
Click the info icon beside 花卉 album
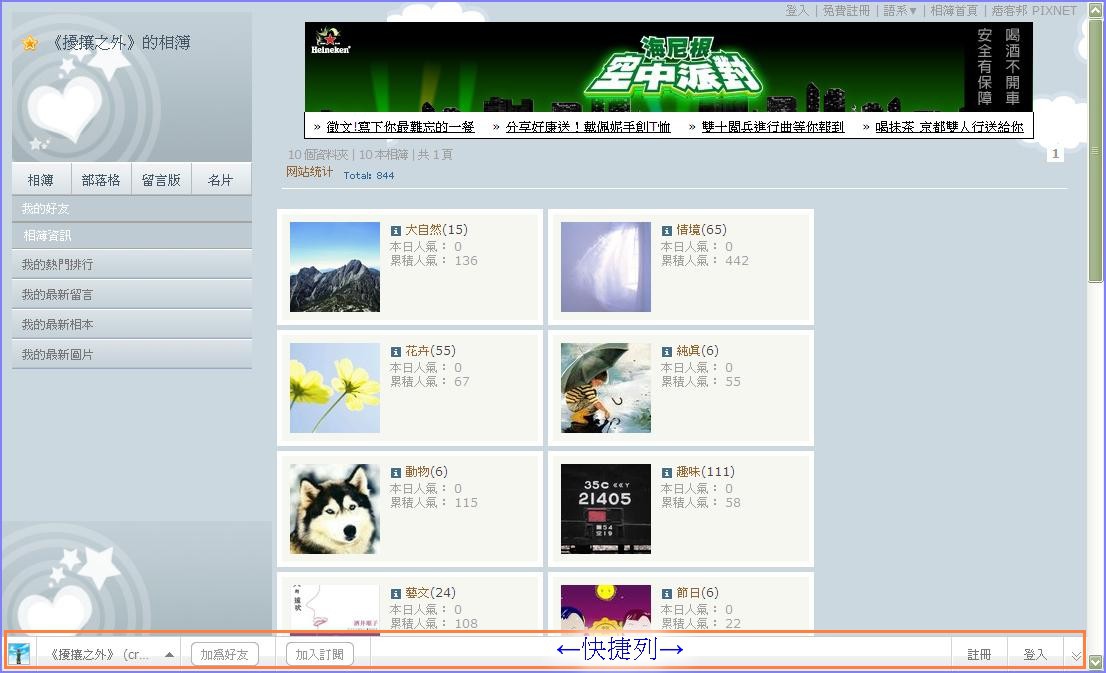(x=396, y=351)
